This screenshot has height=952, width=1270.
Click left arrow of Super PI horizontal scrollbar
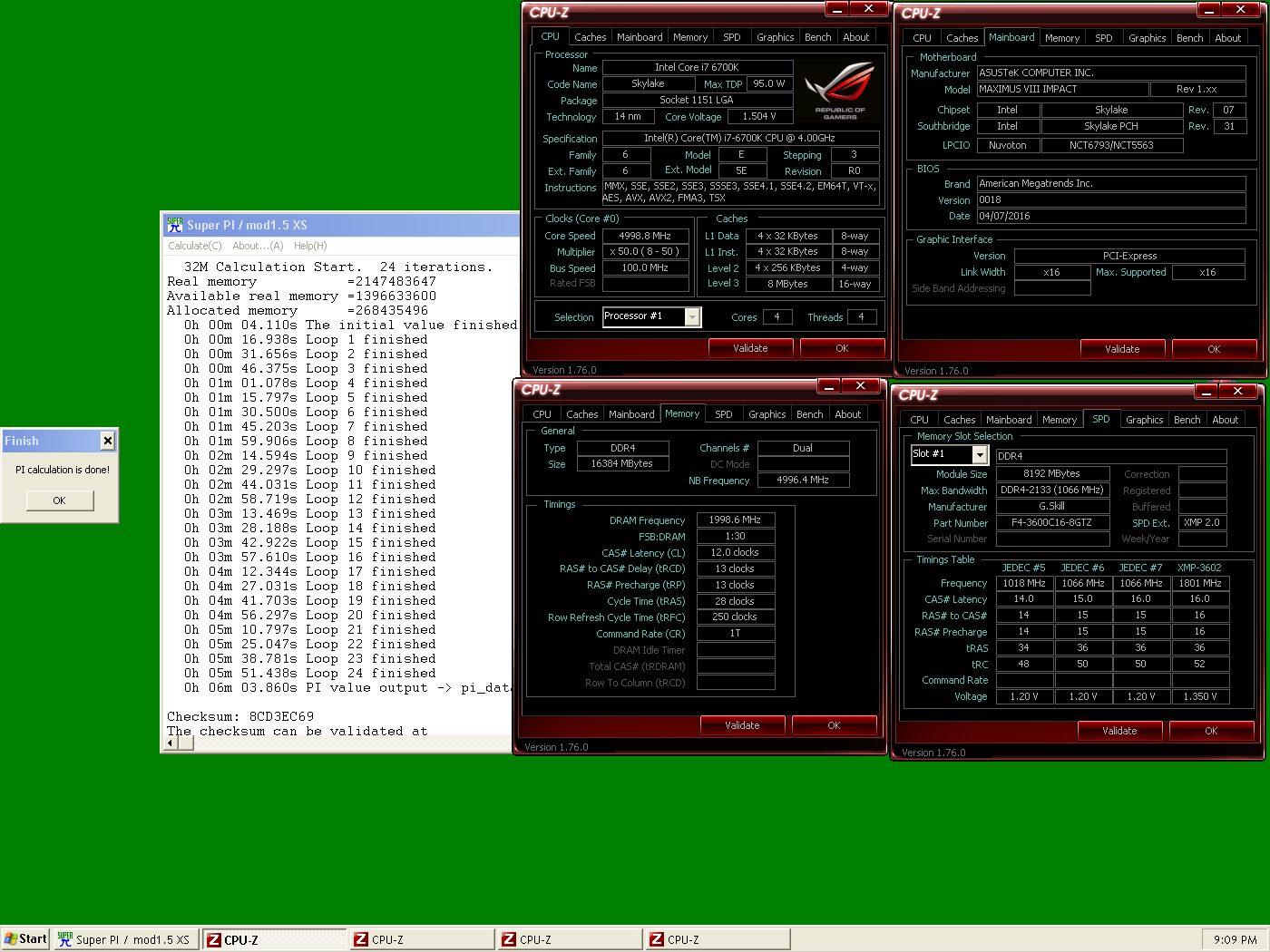(171, 743)
